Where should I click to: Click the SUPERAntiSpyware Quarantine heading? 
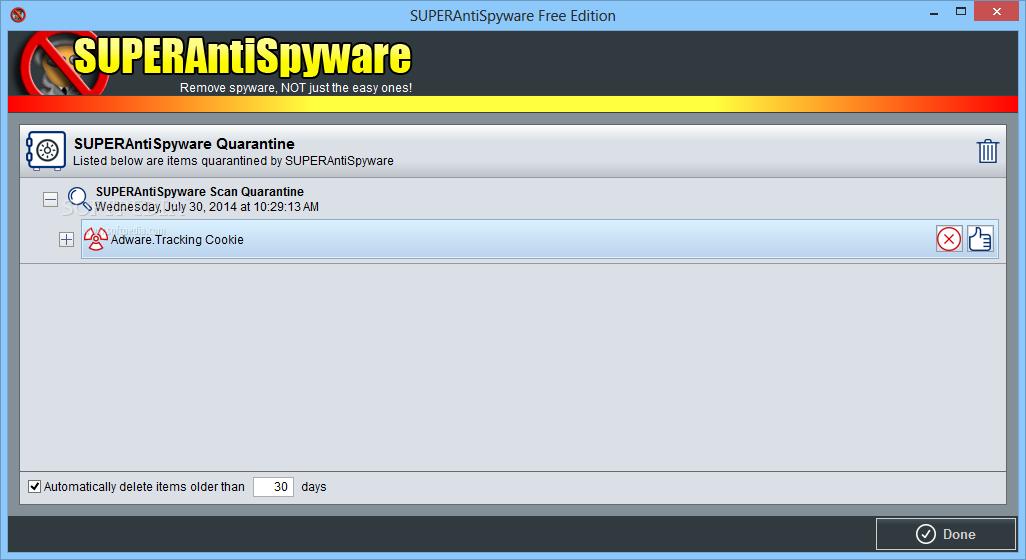tap(184, 144)
